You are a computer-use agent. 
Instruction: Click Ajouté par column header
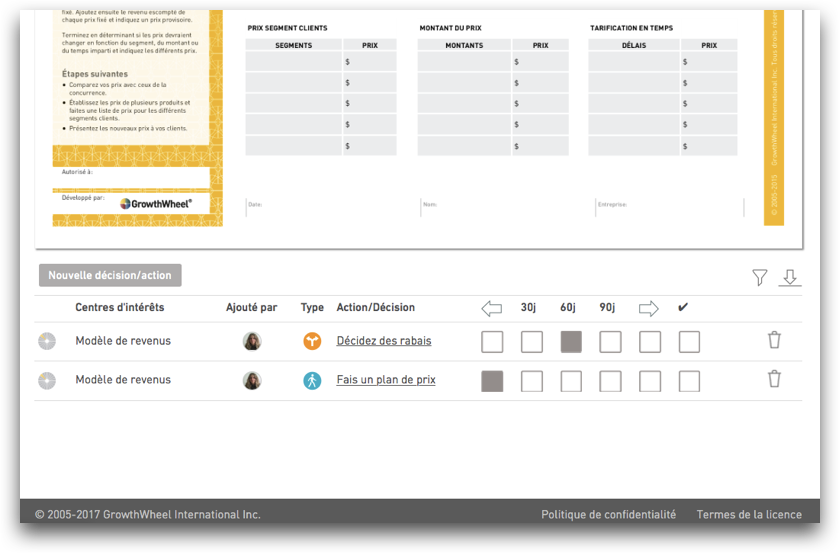coord(251,307)
